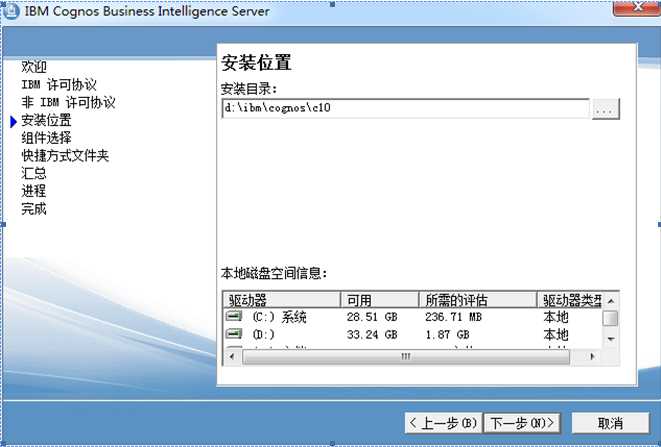Click the horizontal scrollbar thumb
The image size is (661, 447).
(406, 357)
